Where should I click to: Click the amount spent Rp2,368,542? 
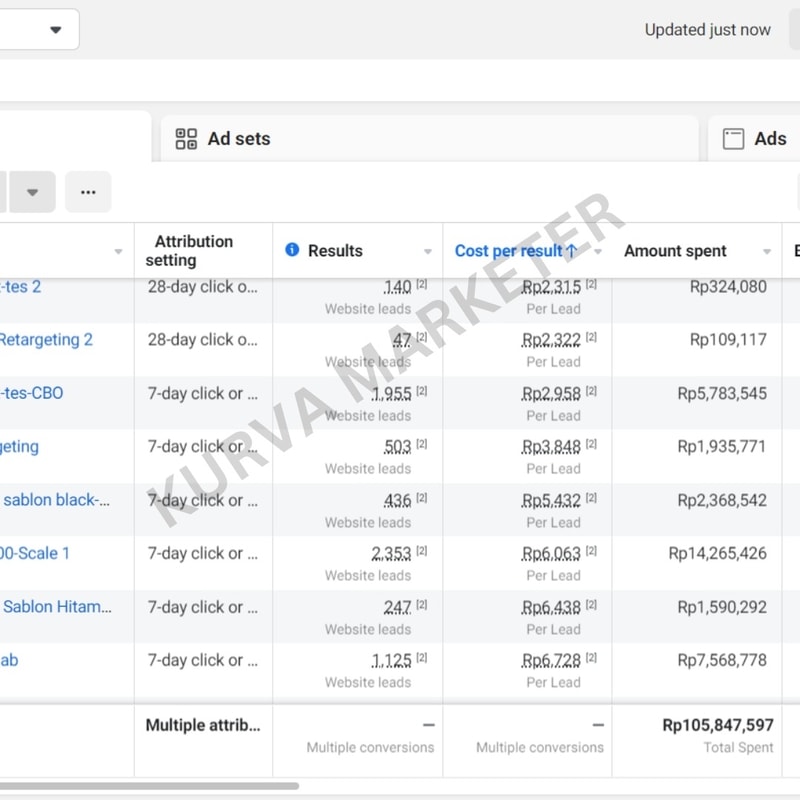click(722, 500)
